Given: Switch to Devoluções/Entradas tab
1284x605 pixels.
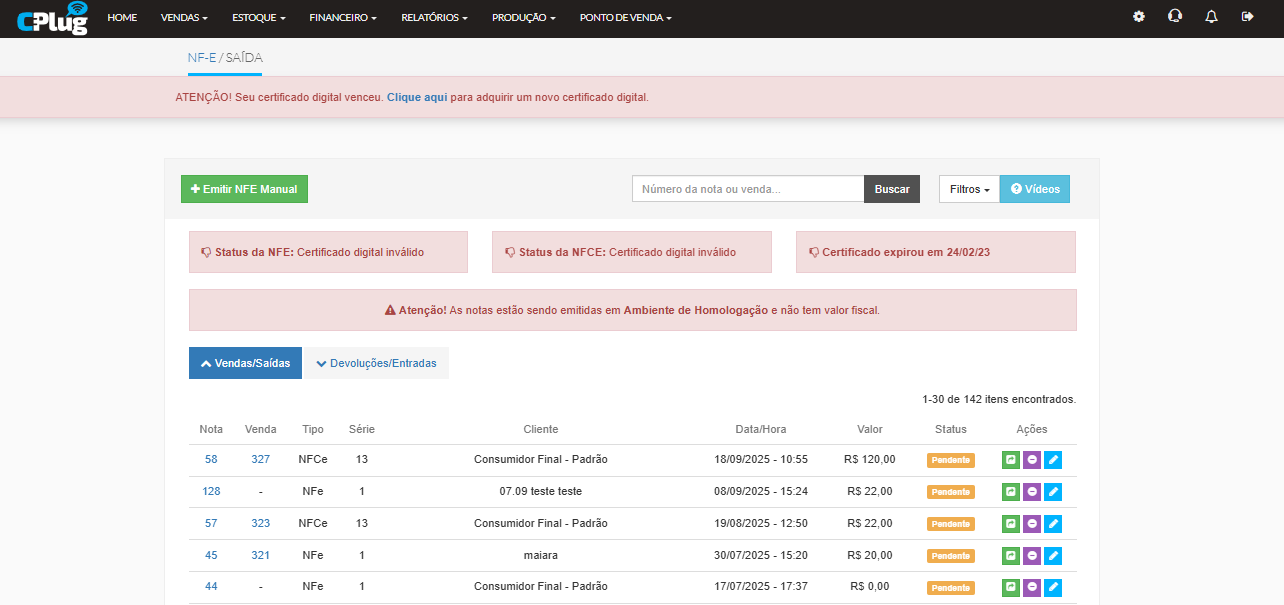Looking at the screenshot, I should point(376,364).
